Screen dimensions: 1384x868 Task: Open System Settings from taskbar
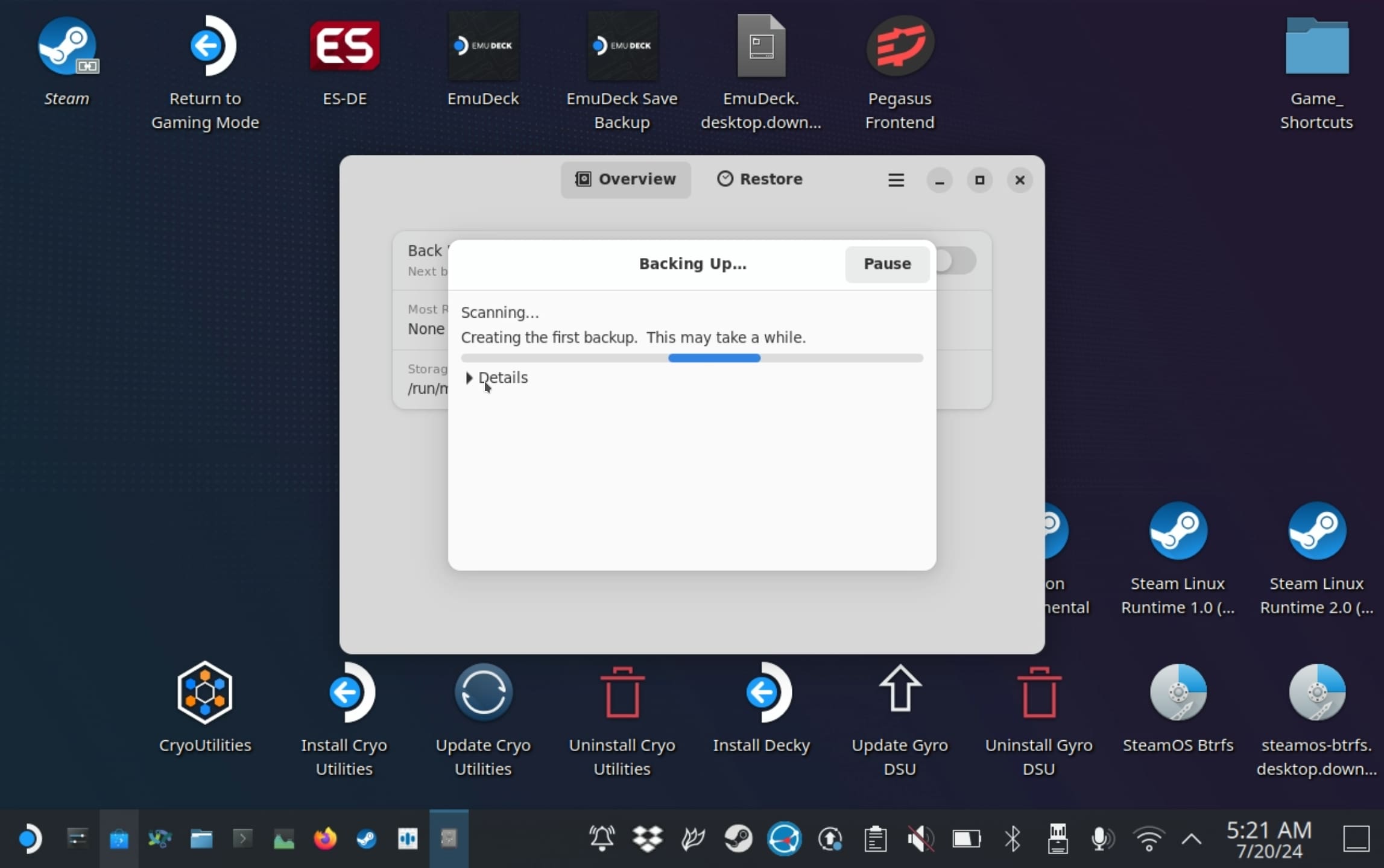point(77,838)
